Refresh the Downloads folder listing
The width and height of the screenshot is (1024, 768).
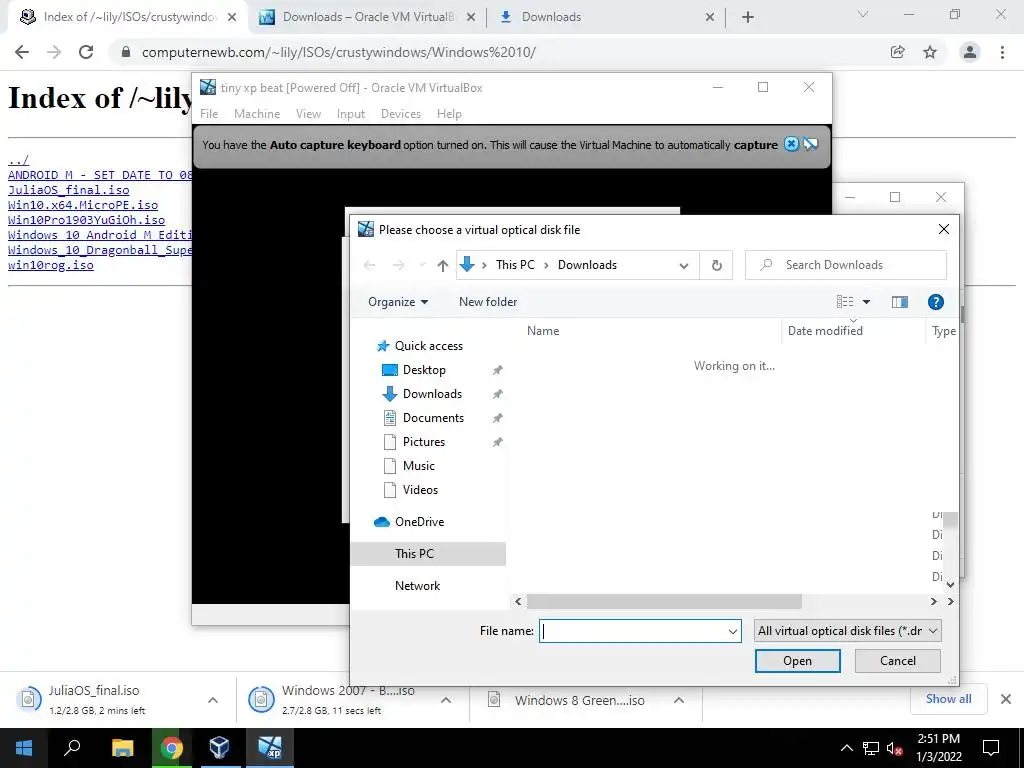(x=716, y=265)
